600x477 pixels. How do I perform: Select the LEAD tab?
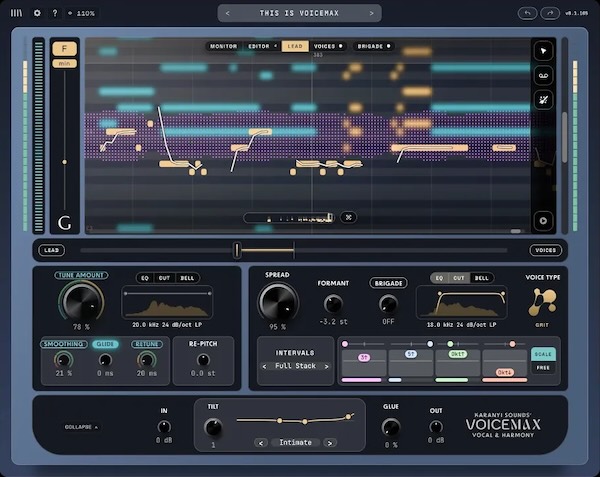click(295, 46)
